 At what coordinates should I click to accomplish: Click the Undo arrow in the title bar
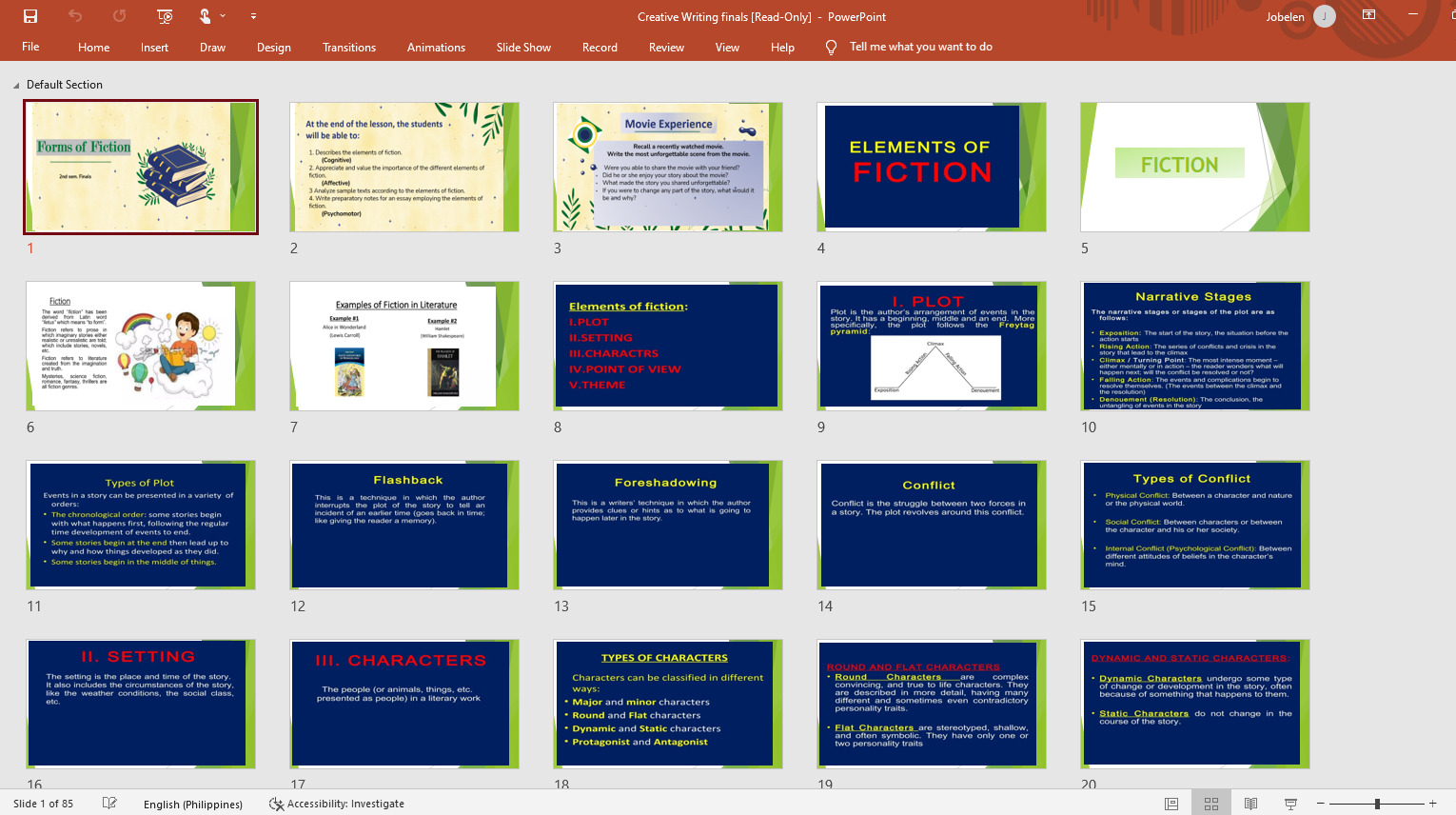75,16
